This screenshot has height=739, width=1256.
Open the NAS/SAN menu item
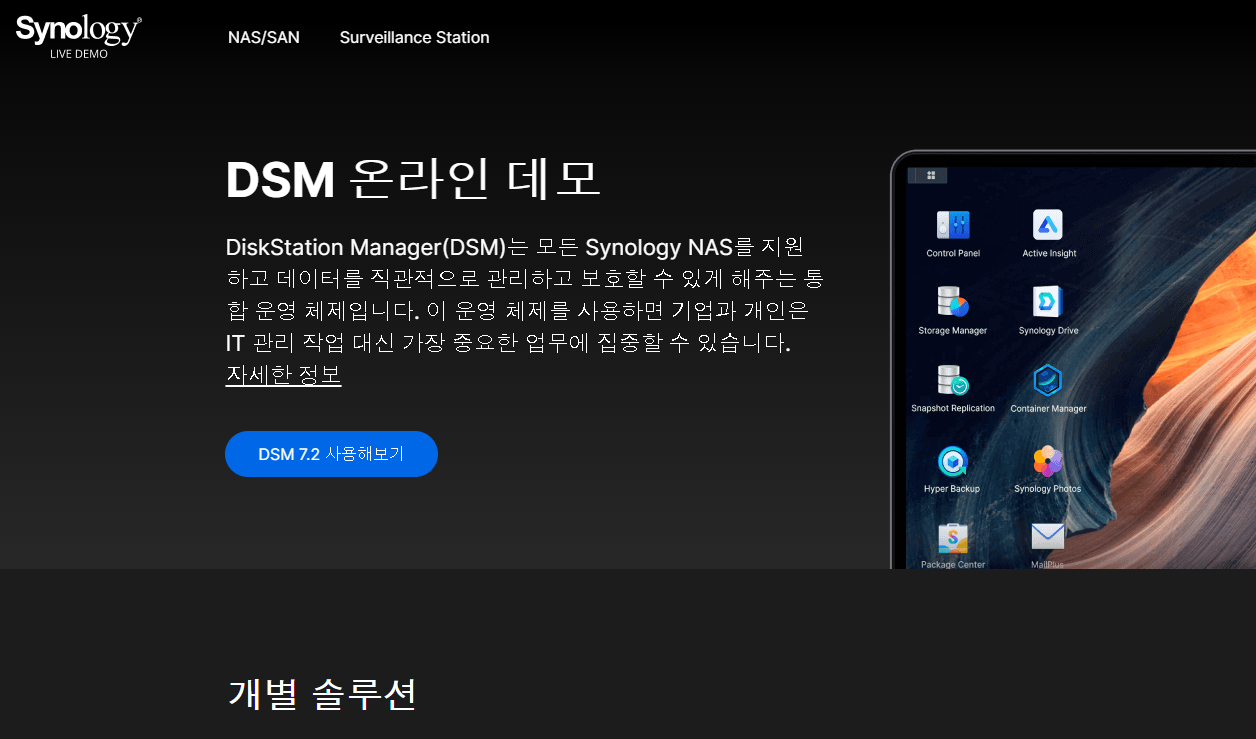pos(263,37)
